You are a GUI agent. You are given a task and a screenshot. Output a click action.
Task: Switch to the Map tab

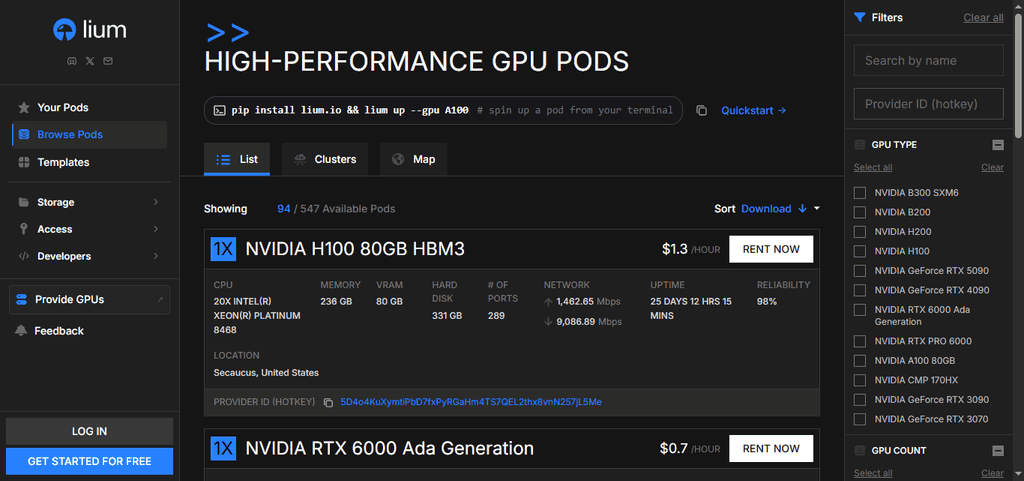pos(413,159)
